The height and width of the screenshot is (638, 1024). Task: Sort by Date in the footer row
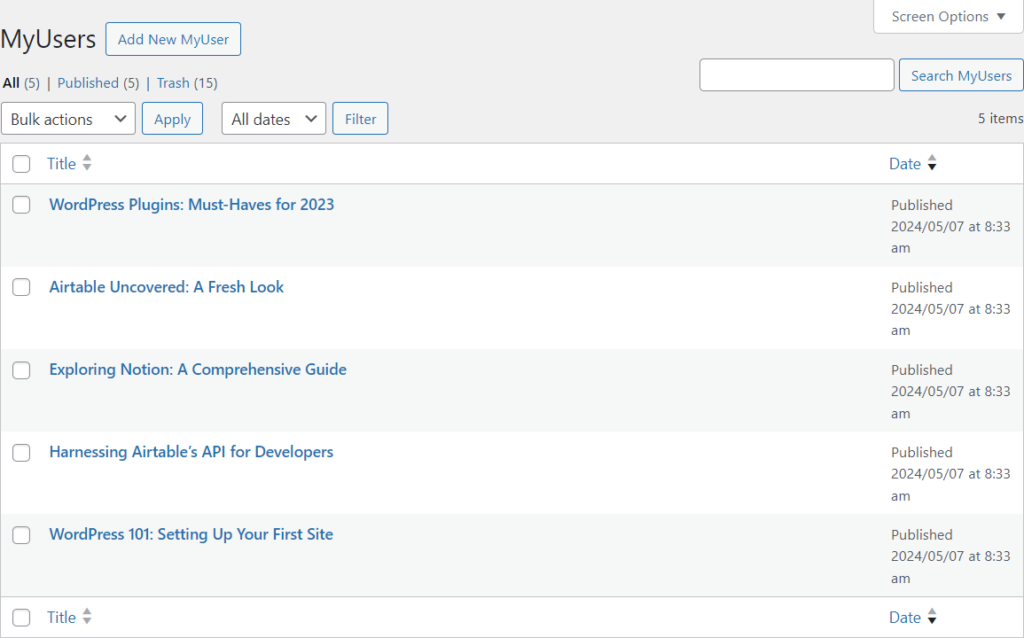coord(905,618)
